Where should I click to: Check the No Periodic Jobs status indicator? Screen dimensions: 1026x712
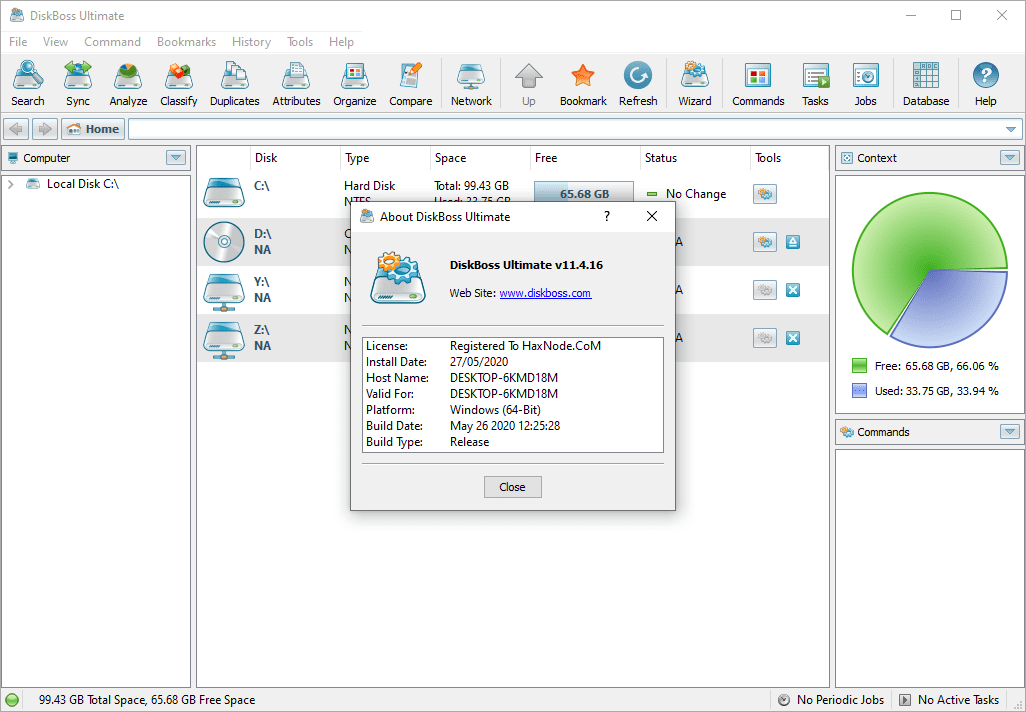830,700
